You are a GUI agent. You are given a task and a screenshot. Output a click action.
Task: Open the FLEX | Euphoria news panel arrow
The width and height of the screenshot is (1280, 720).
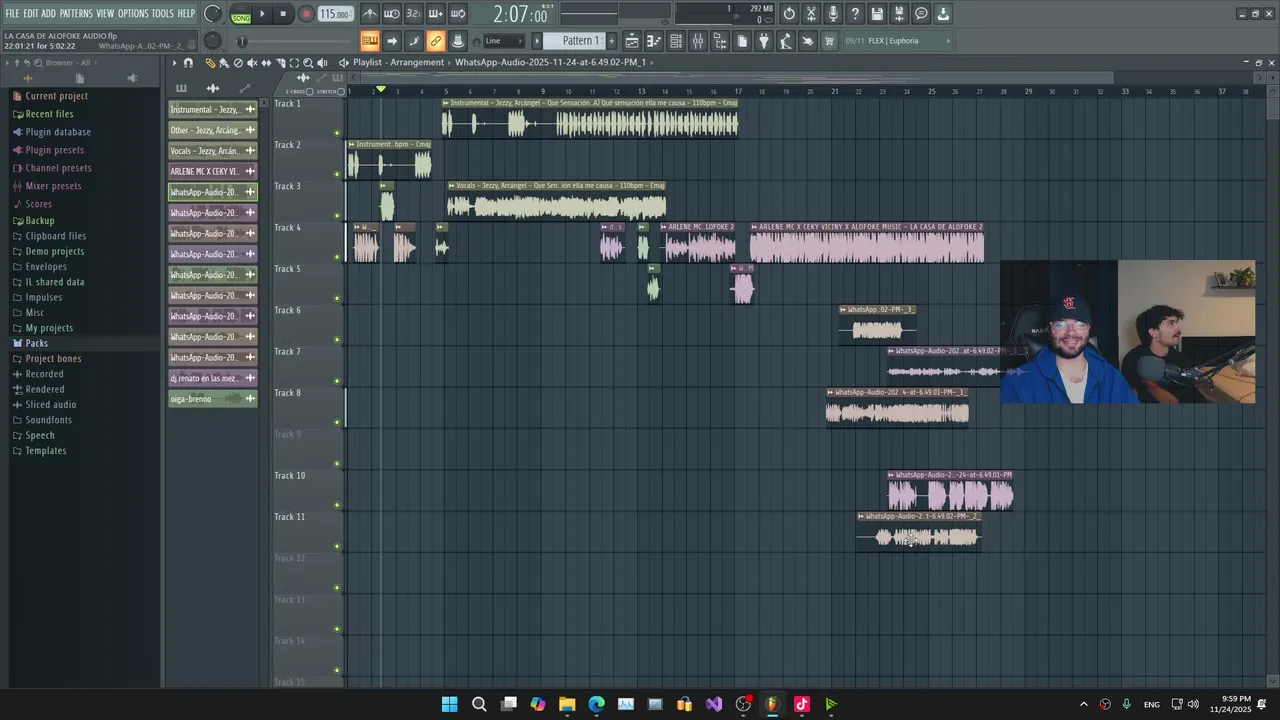click(x=948, y=41)
